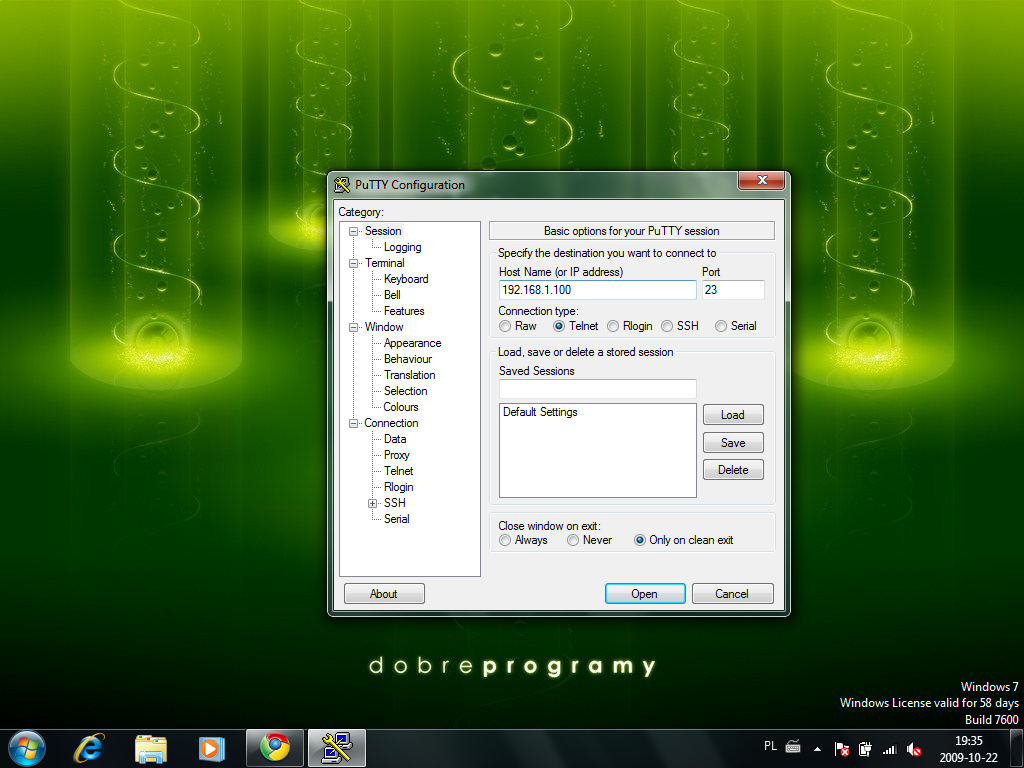Open the Colours settings category
This screenshot has height=768, width=1024.
[401, 407]
